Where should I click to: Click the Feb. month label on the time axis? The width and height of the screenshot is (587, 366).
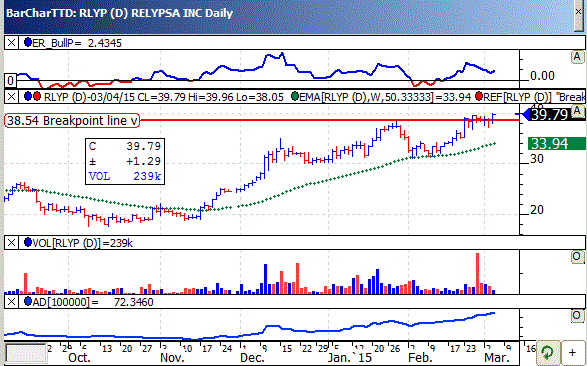(420, 358)
